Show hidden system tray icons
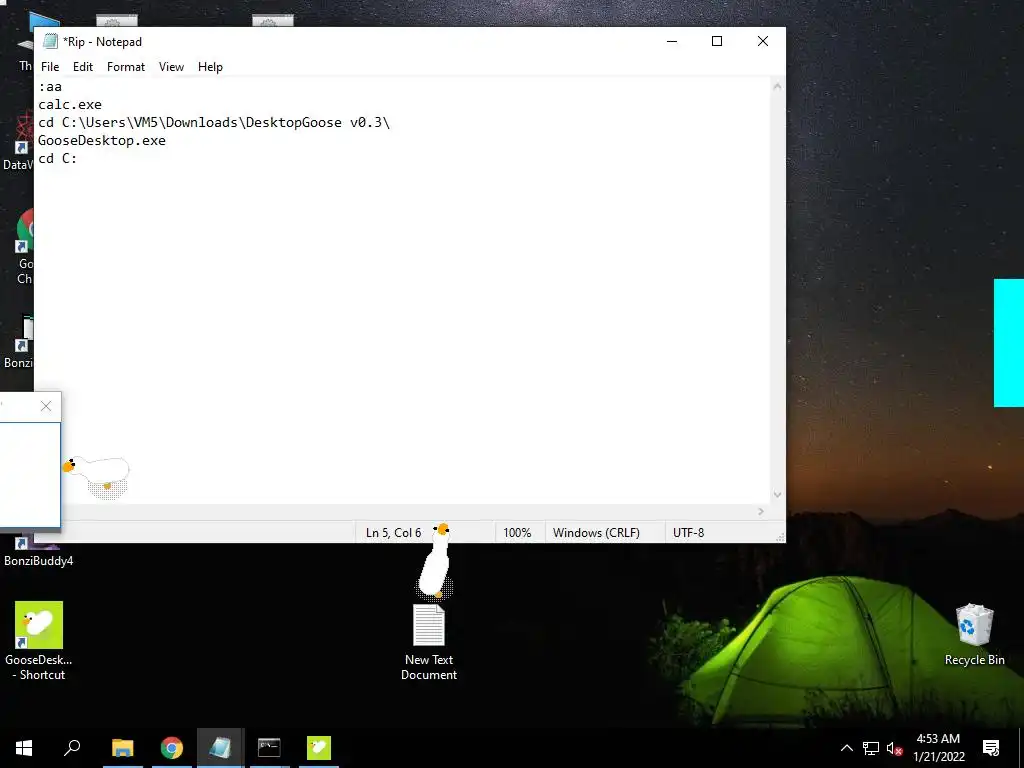The width and height of the screenshot is (1024, 768). [x=846, y=748]
